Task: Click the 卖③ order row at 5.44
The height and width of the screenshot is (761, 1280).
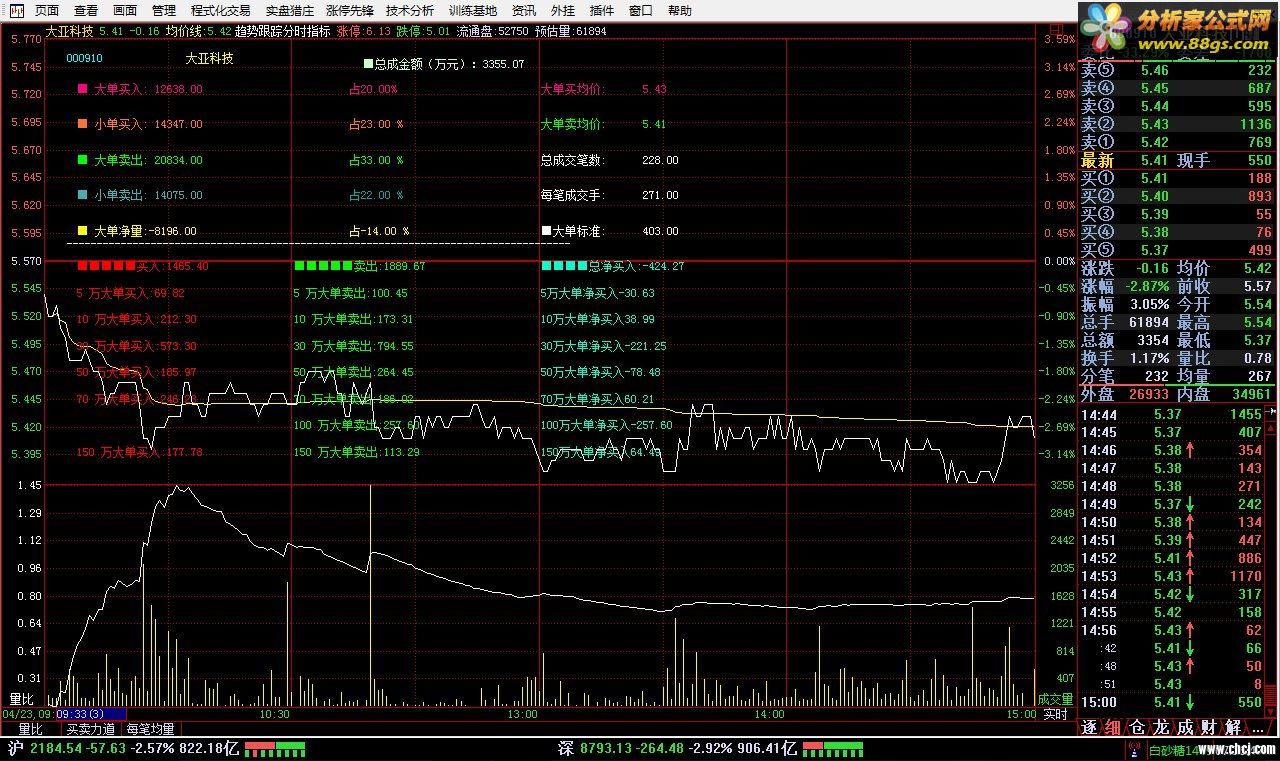Action: (x=1177, y=106)
